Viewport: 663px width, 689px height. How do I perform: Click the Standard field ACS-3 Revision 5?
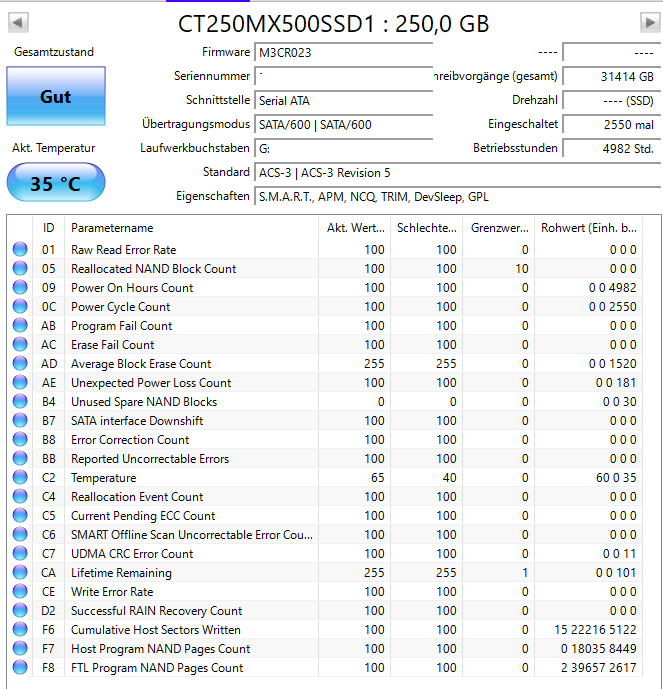click(x=457, y=173)
